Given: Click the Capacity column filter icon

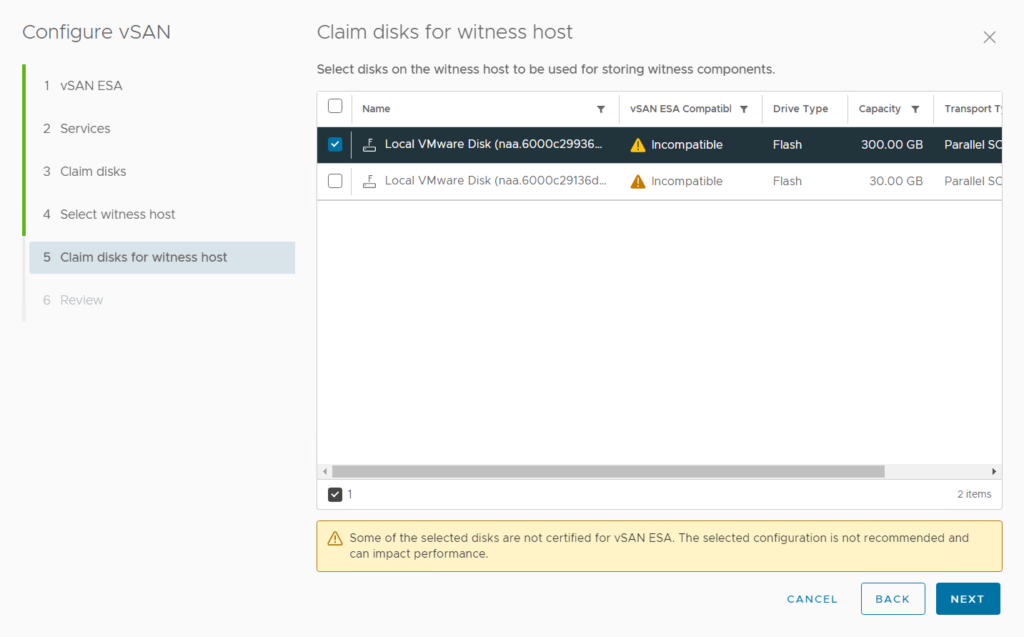Looking at the screenshot, I should point(915,109).
